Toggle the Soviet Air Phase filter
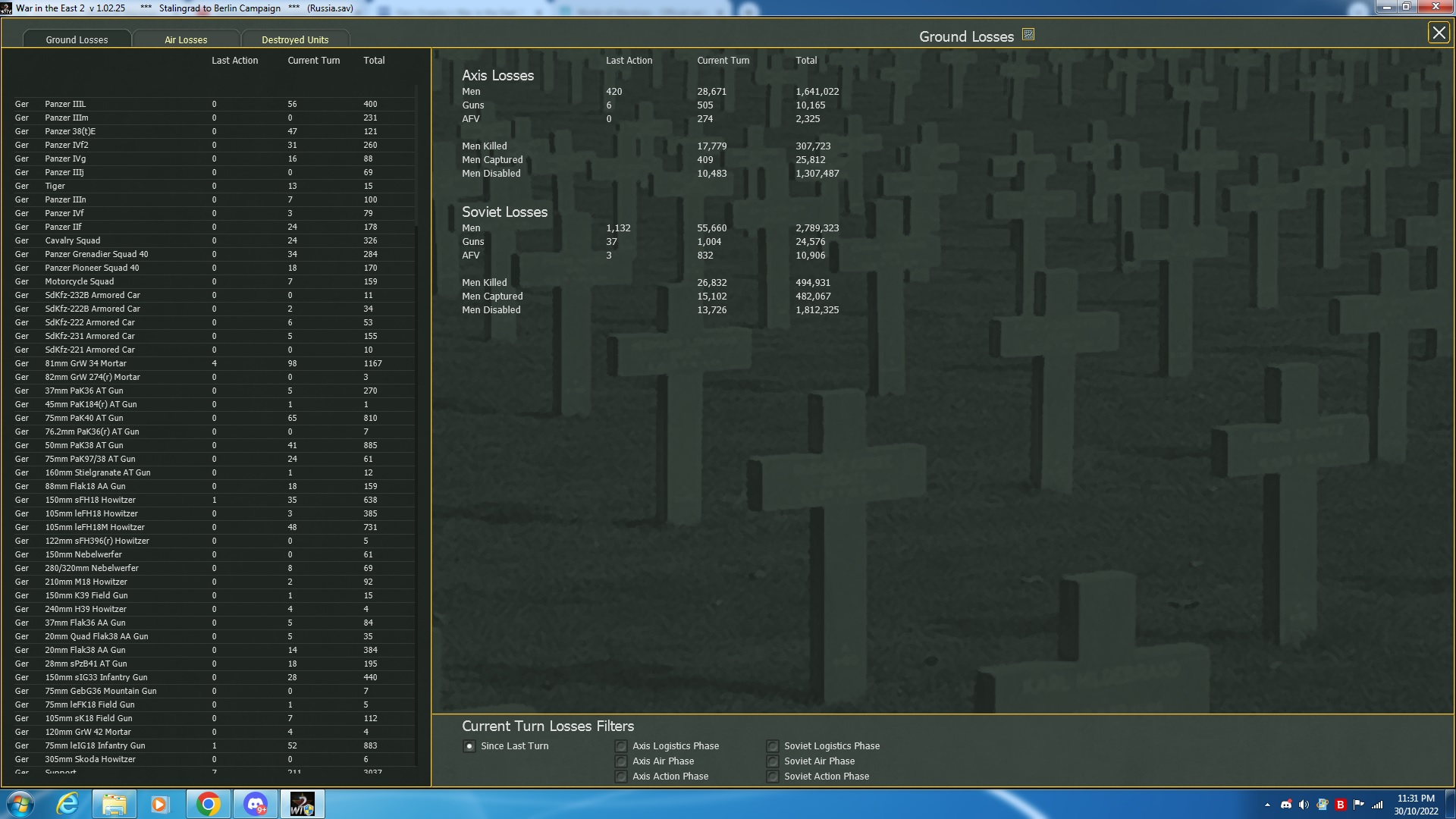 tap(773, 761)
